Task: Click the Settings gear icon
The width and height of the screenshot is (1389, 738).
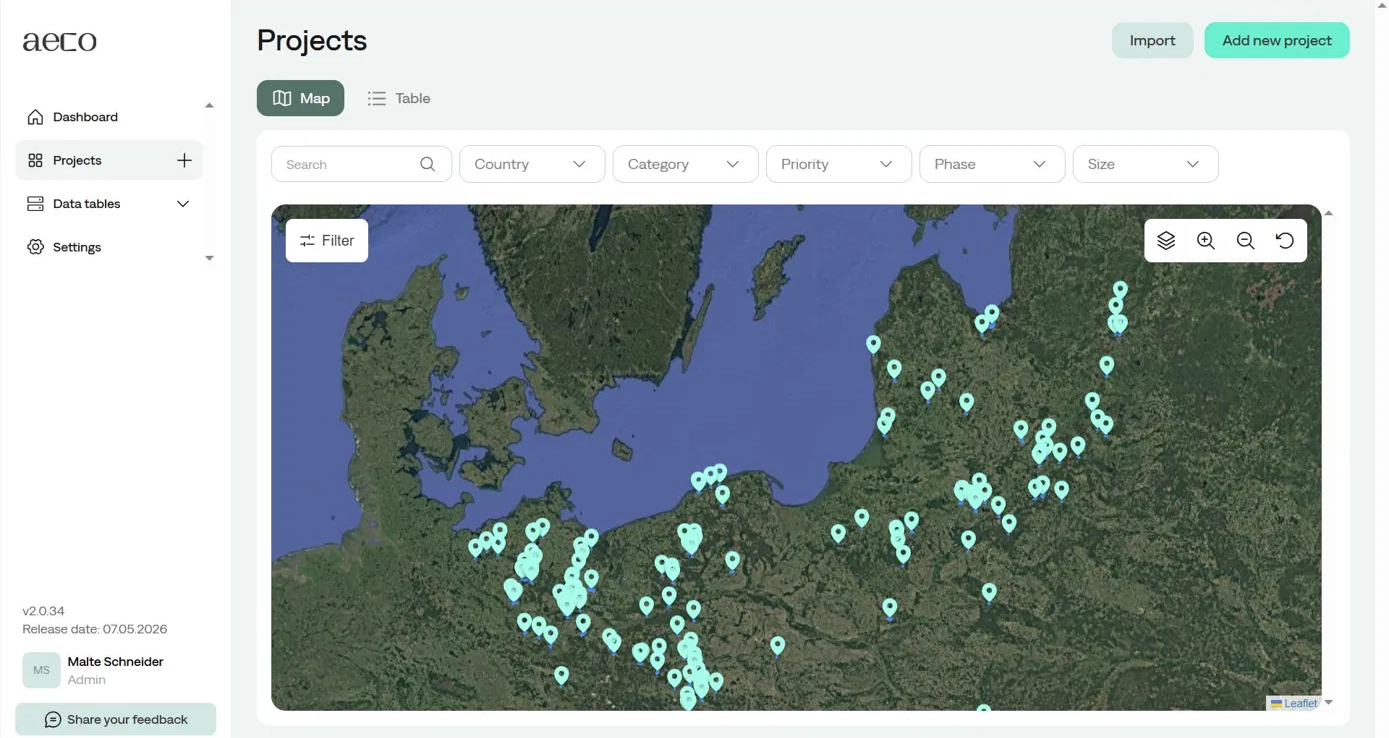Action: [x=35, y=247]
